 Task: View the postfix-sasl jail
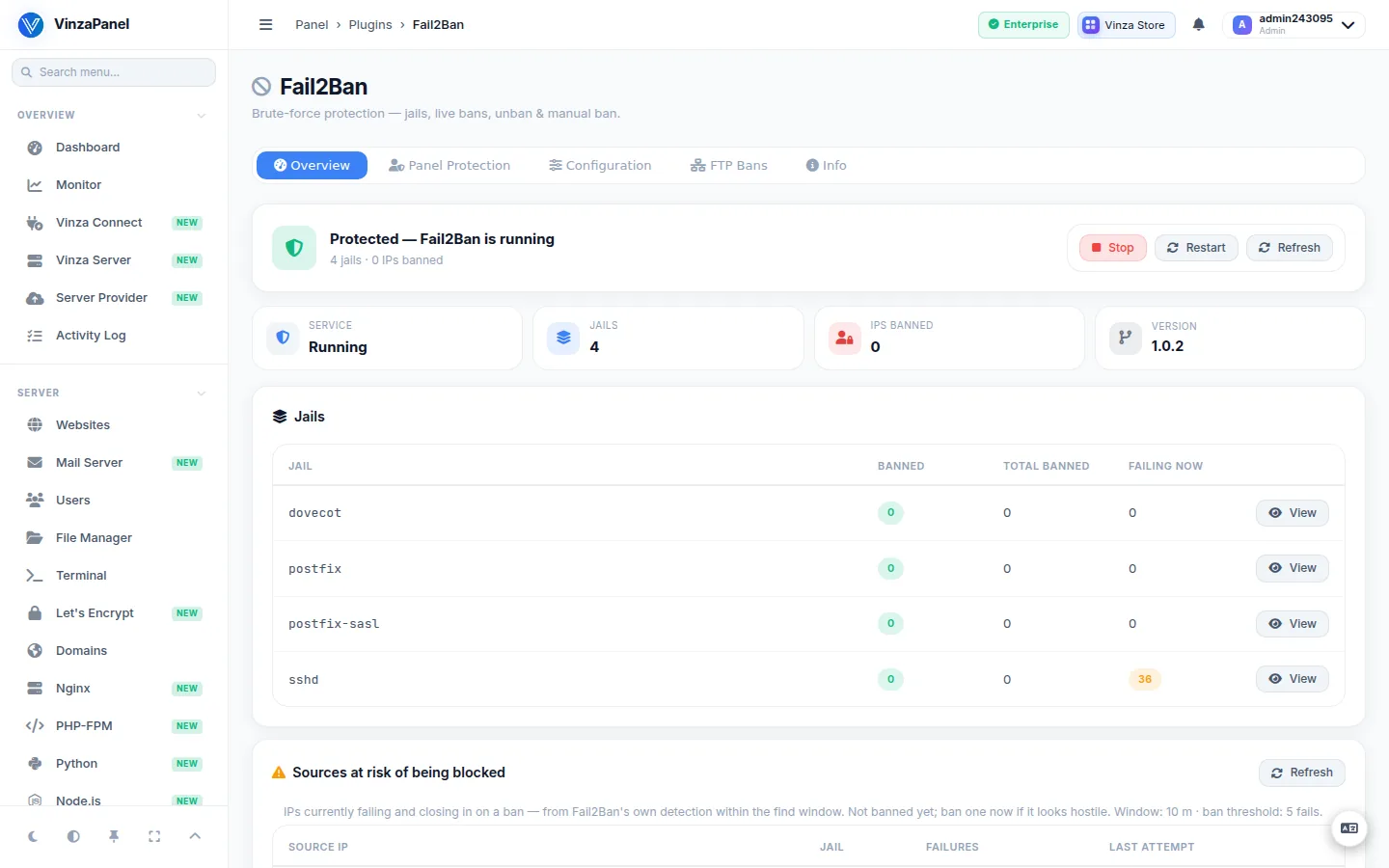click(x=1293, y=624)
